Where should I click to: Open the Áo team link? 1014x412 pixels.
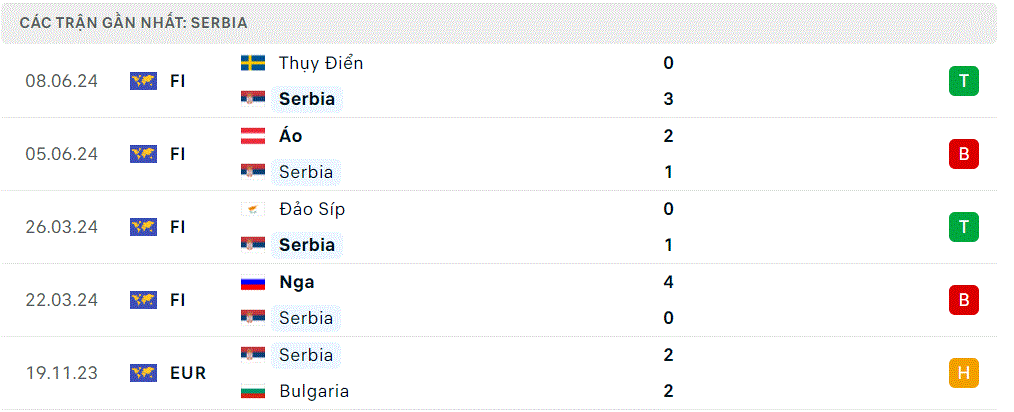[290, 136]
